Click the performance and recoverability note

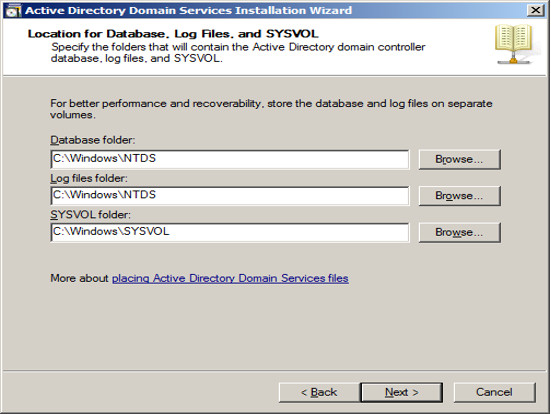click(x=271, y=109)
